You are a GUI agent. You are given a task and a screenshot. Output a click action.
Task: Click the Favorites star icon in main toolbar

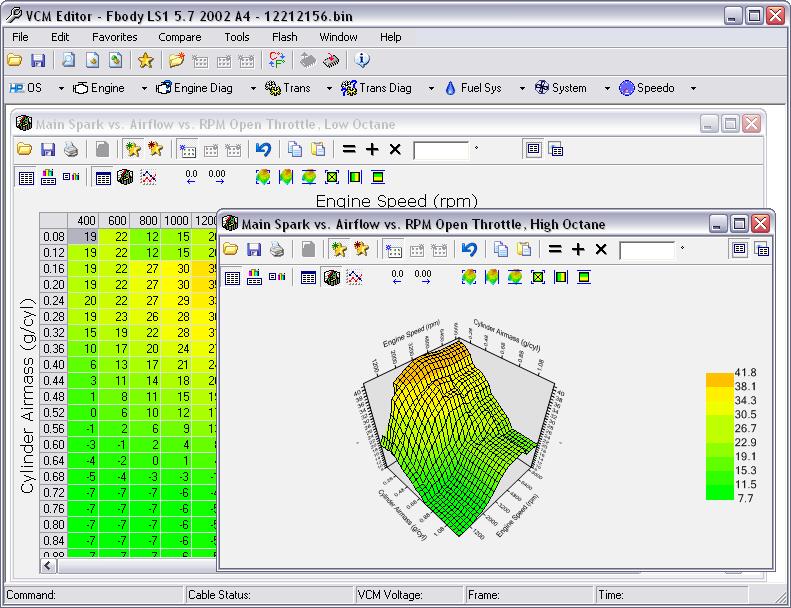145,61
